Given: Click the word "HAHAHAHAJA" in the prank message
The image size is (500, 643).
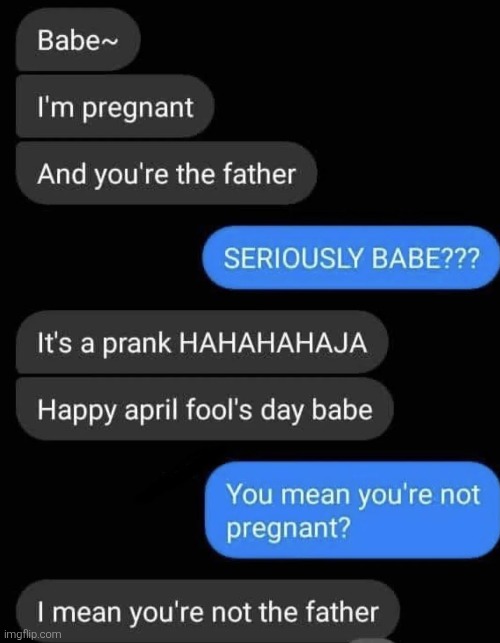Looking at the screenshot, I should point(273,342).
